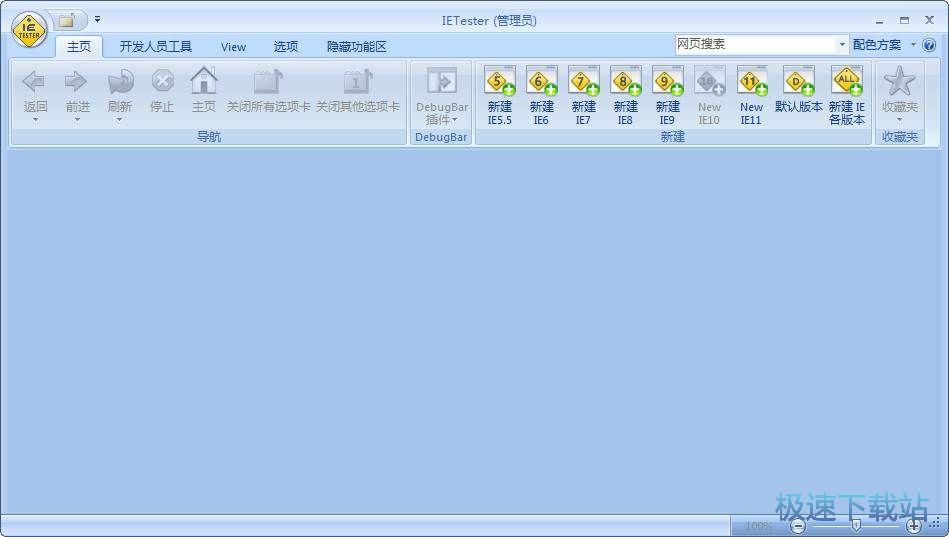Open the 收藏夹 favorites star icon

tap(899, 81)
